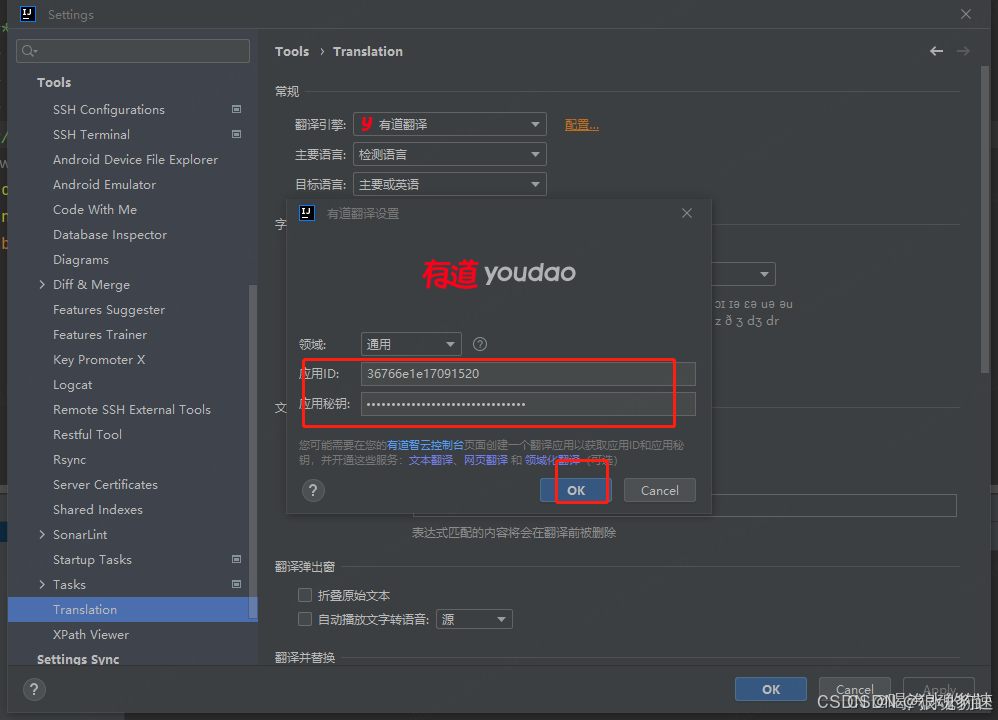Open the 文本翻译 service link

[431, 460]
